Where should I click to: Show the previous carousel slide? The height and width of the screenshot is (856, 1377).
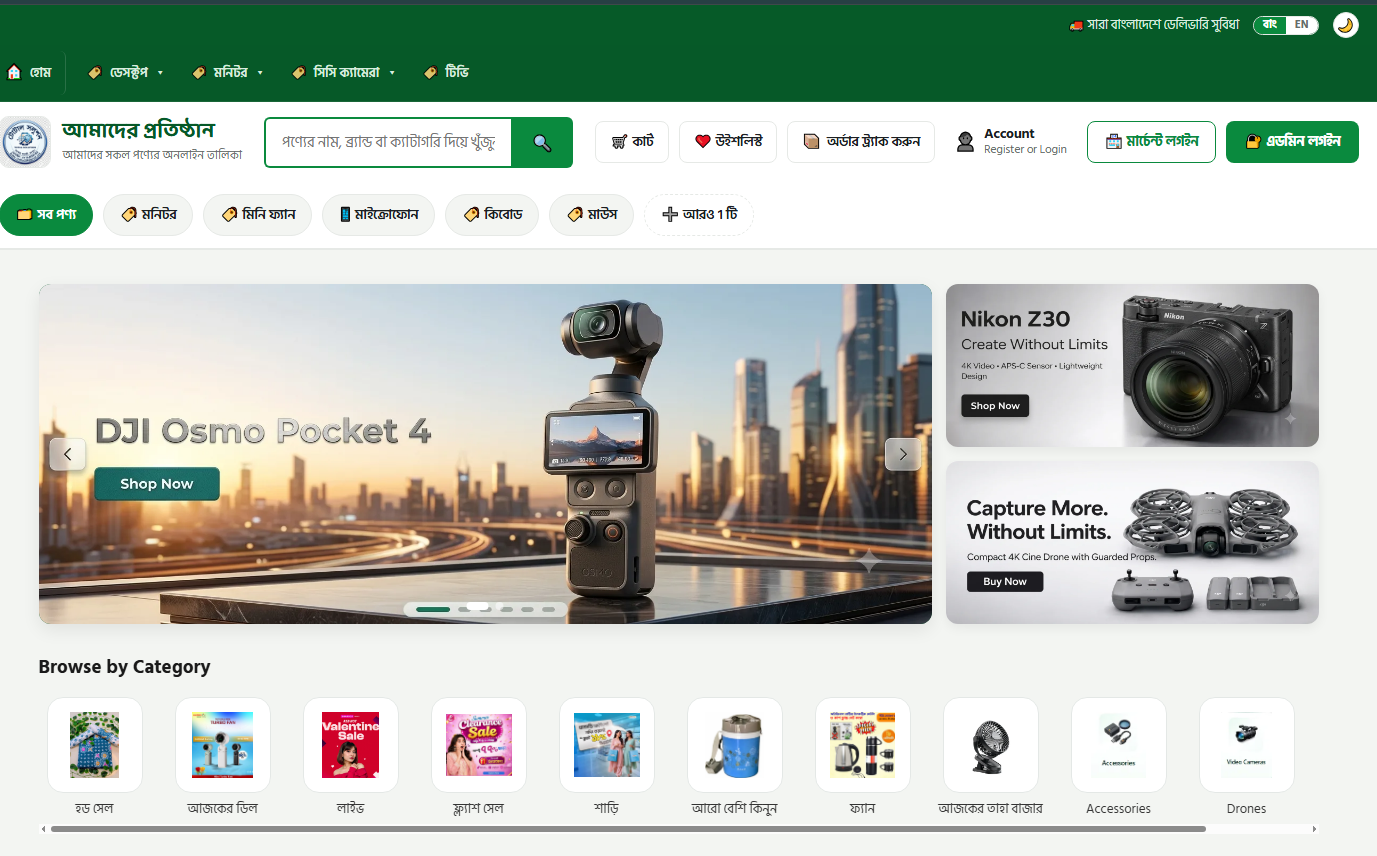[x=67, y=454]
